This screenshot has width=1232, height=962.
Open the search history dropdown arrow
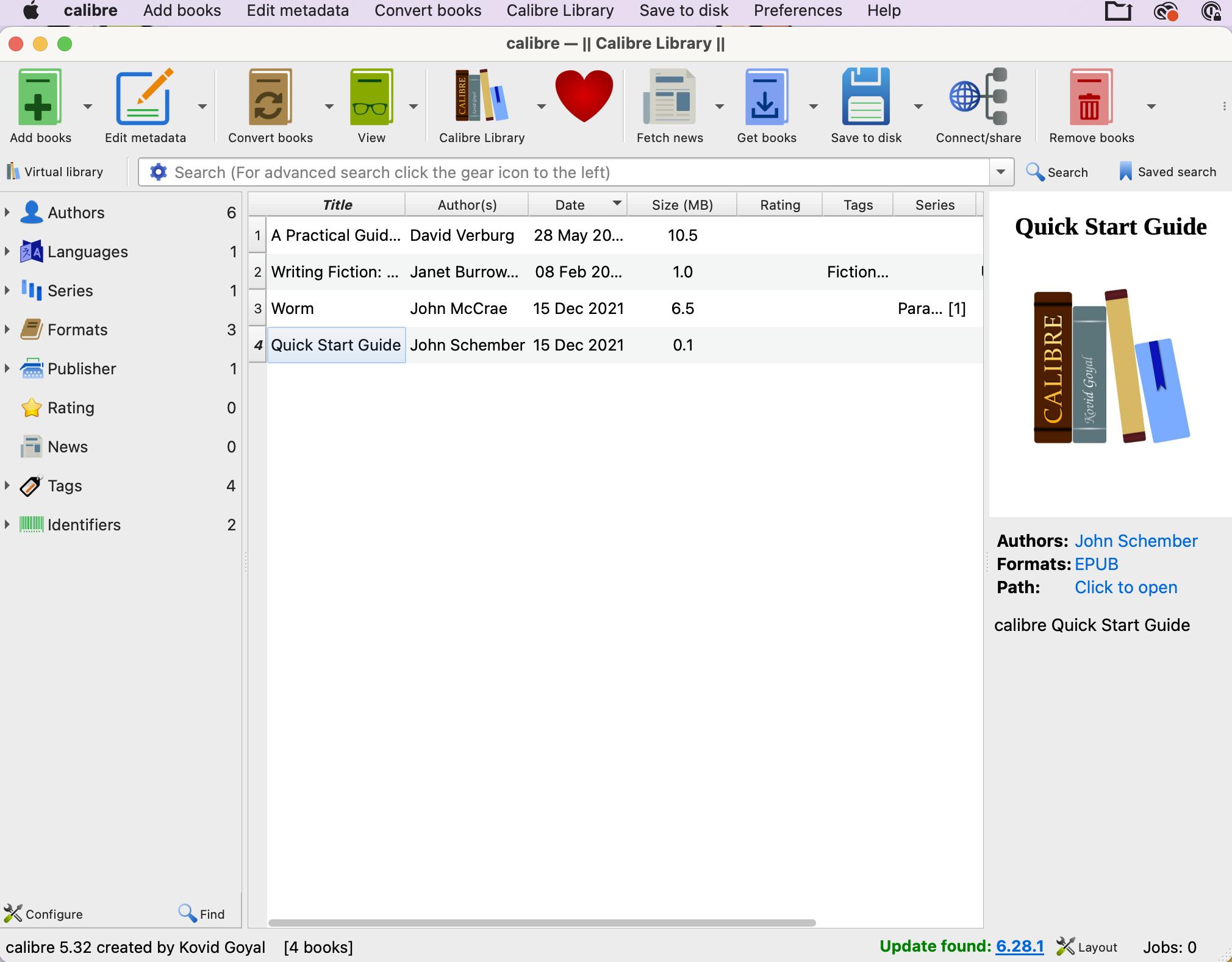click(1001, 172)
